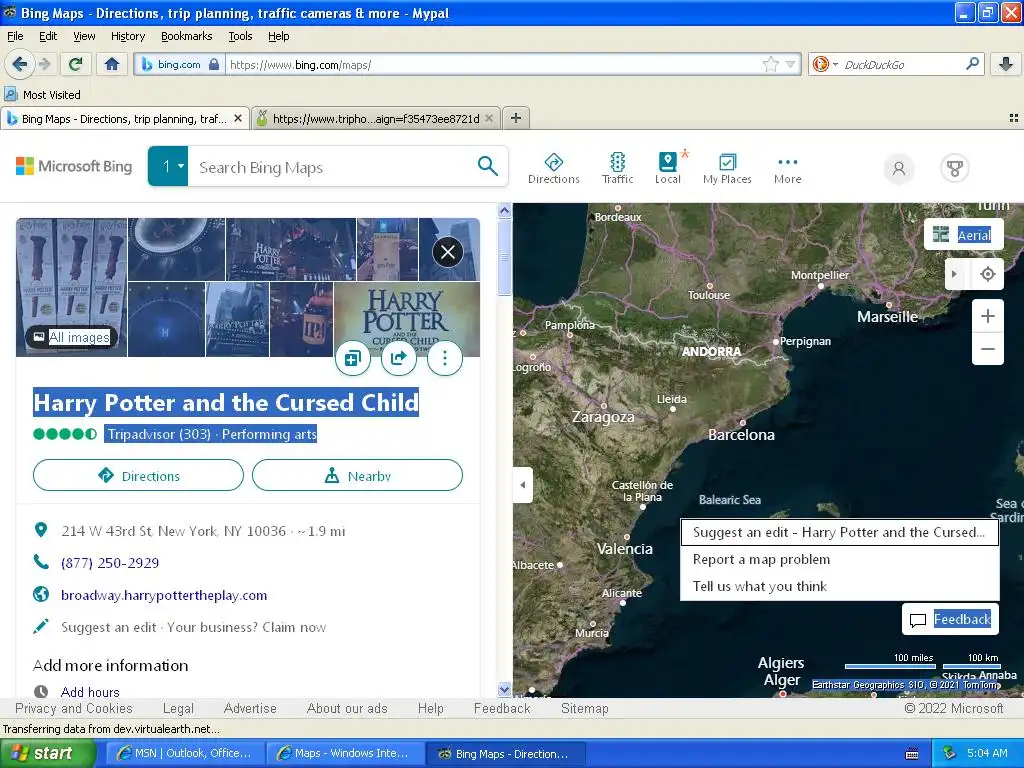Zoom in on the map
Viewport: 1024px width, 768px height.
pyautogui.click(x=988, y=316)
